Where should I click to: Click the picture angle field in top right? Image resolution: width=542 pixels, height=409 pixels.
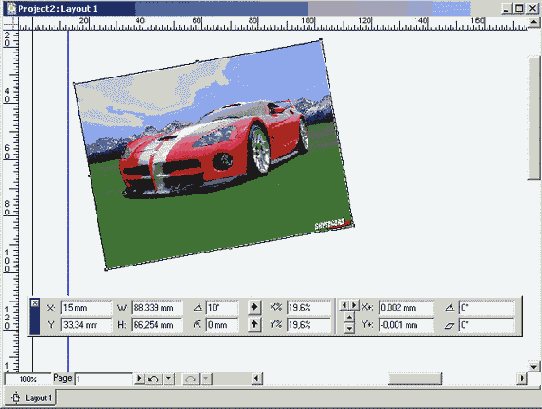pyautogui.click(x=486, y=308)
